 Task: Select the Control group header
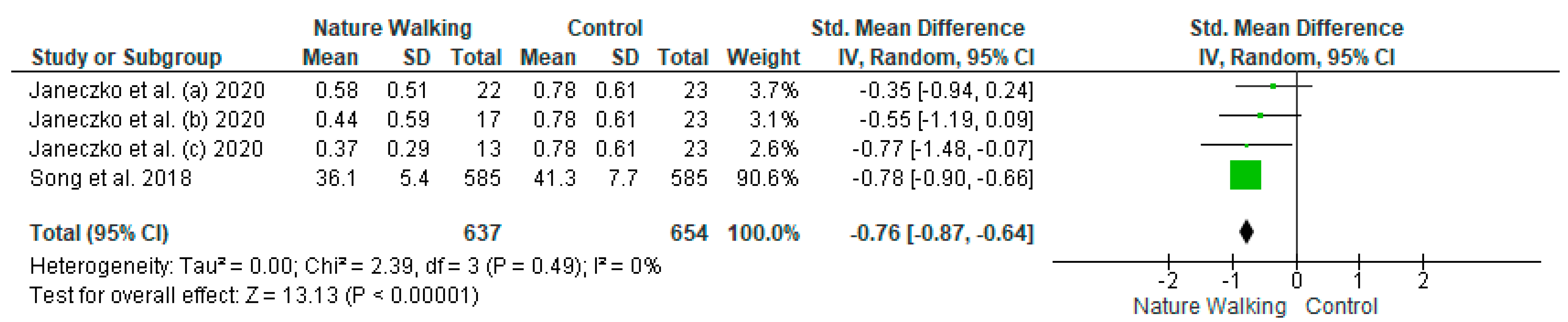(604, 28)
